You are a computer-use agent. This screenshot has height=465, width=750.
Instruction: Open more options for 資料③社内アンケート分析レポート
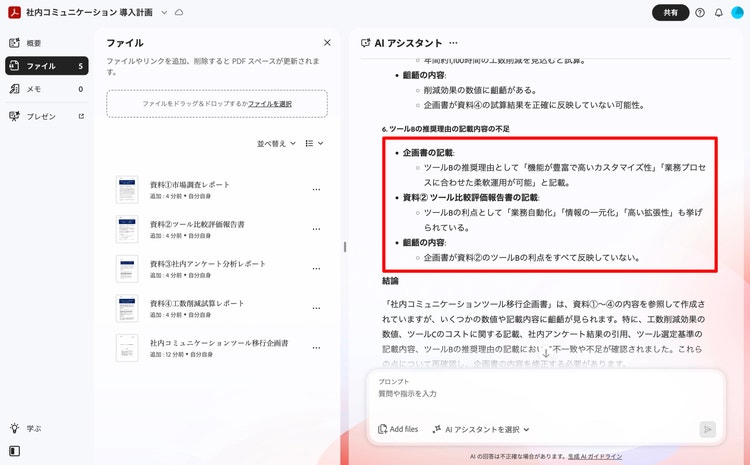tap(316, 269)
